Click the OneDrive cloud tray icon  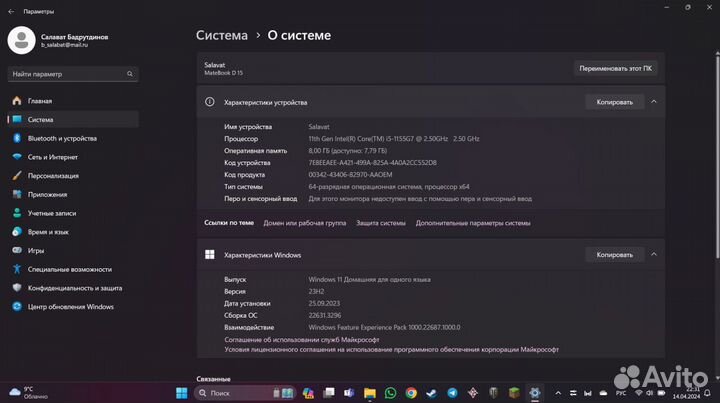pos(603,393)
